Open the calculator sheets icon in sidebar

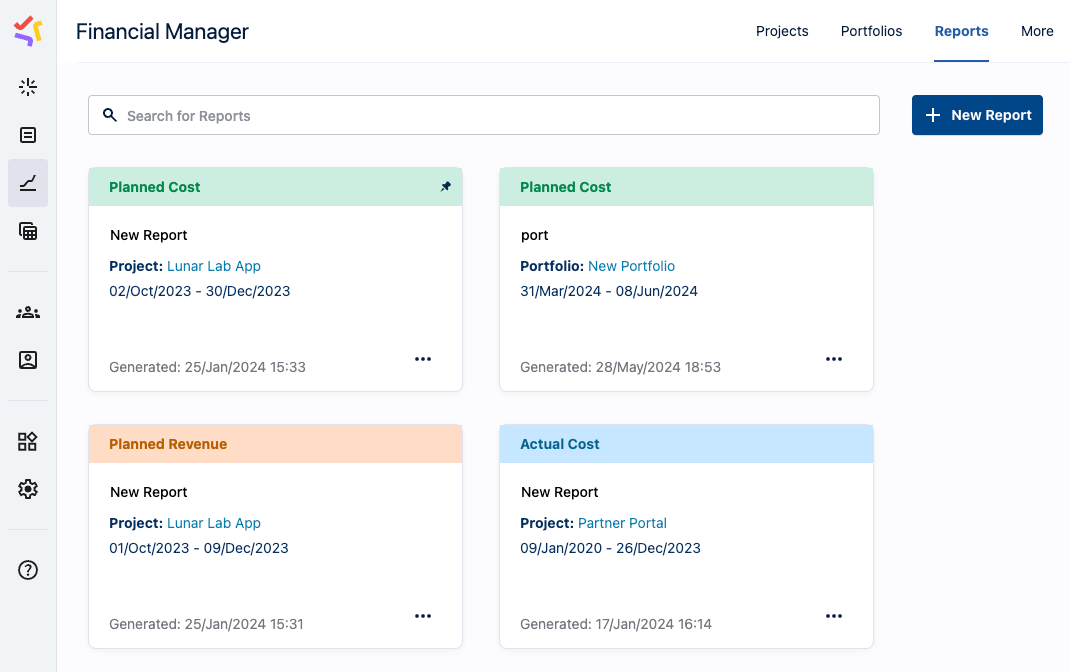pyautogui.click(x=28, y=231)
